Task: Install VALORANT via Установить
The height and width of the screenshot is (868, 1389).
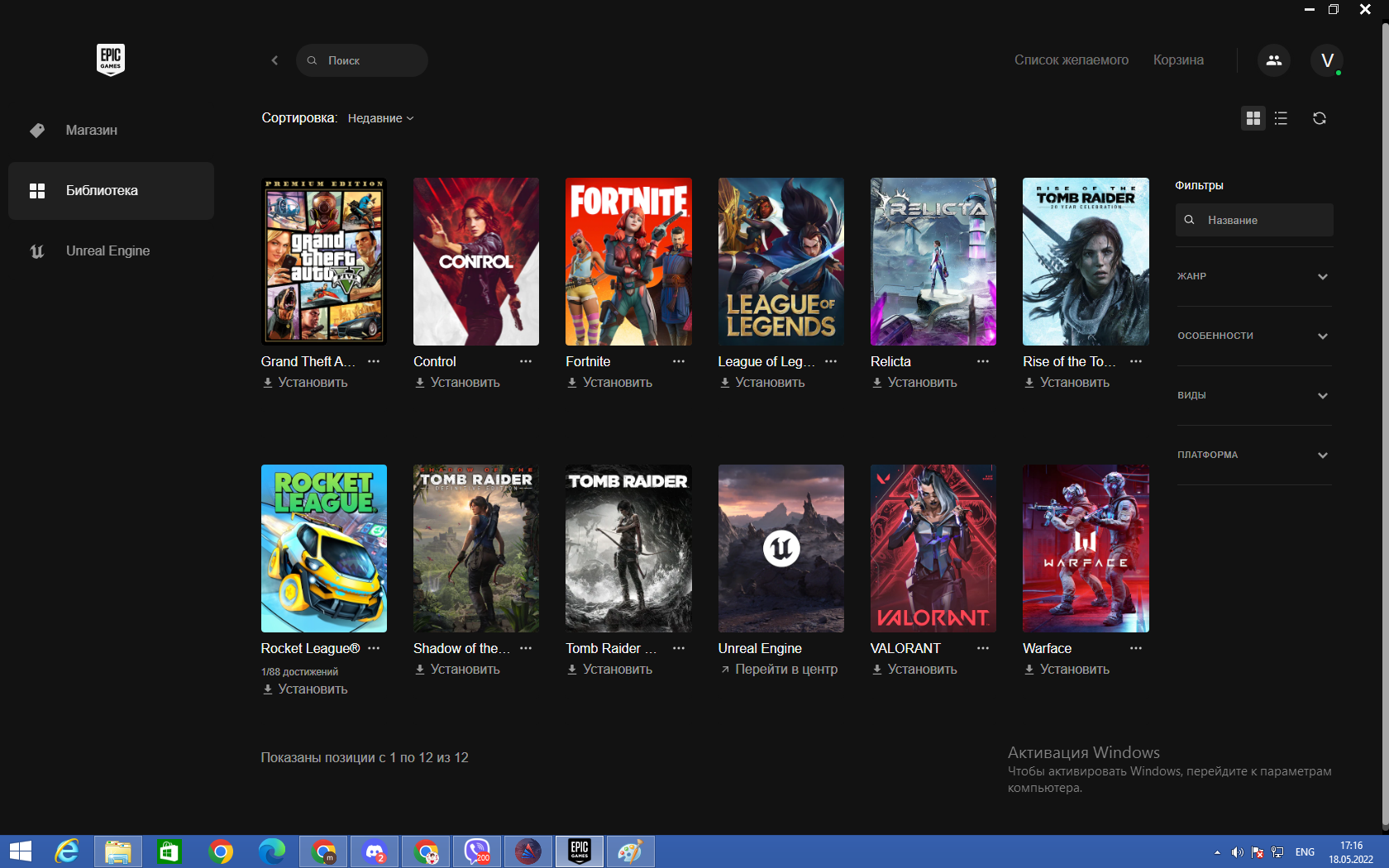Action: (914, 670)
